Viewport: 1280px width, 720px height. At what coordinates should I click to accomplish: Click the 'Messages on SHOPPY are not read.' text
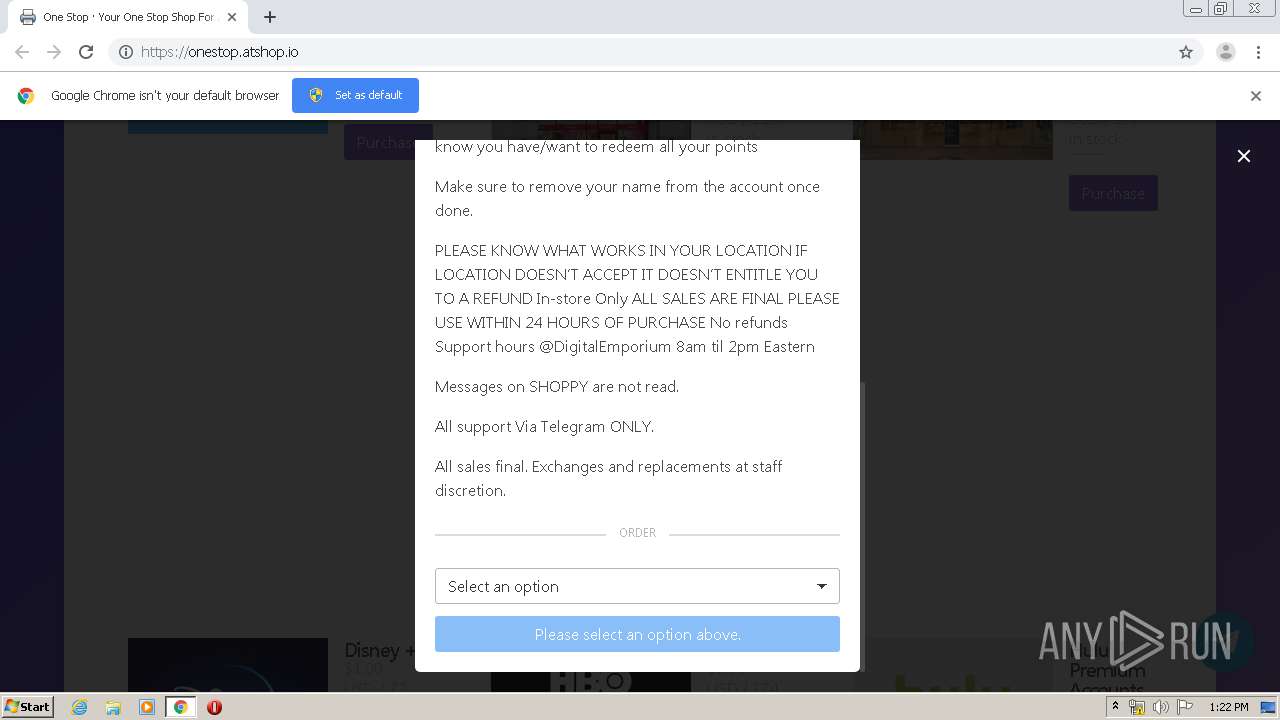pos(557,386)
